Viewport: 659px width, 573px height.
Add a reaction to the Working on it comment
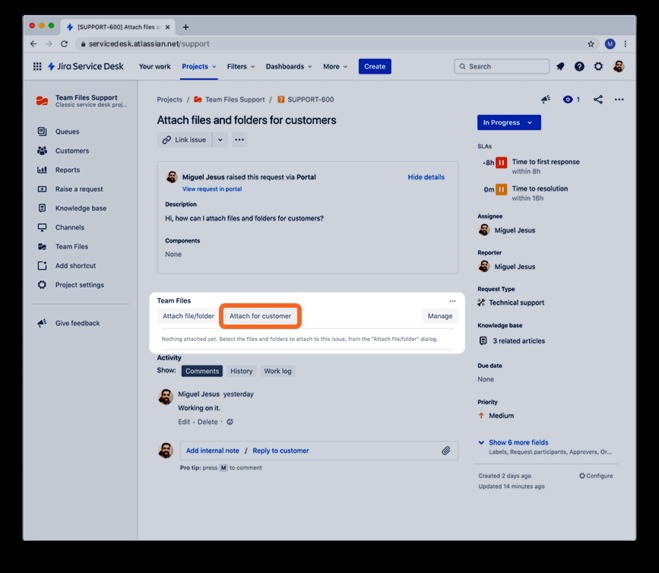click(x=230, y=422)
